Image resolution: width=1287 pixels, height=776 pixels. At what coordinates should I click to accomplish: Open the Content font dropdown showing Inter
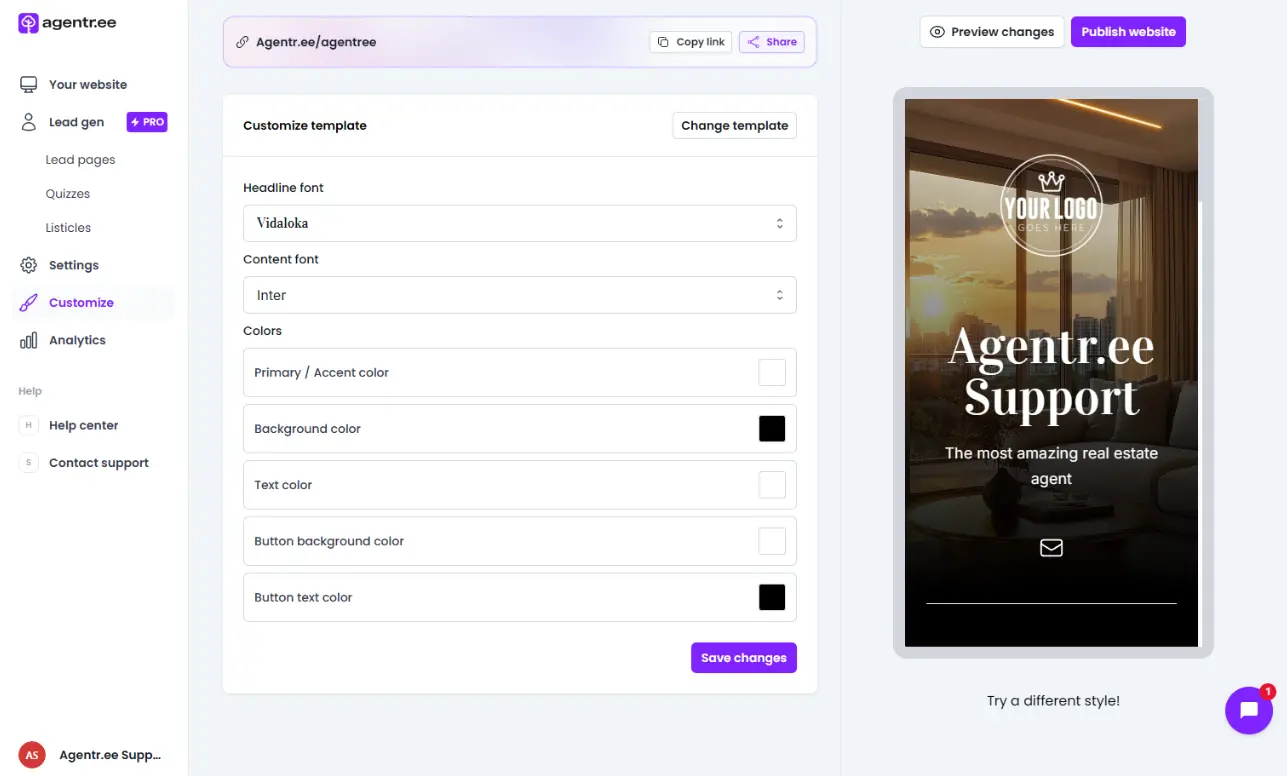click(519, 294)
